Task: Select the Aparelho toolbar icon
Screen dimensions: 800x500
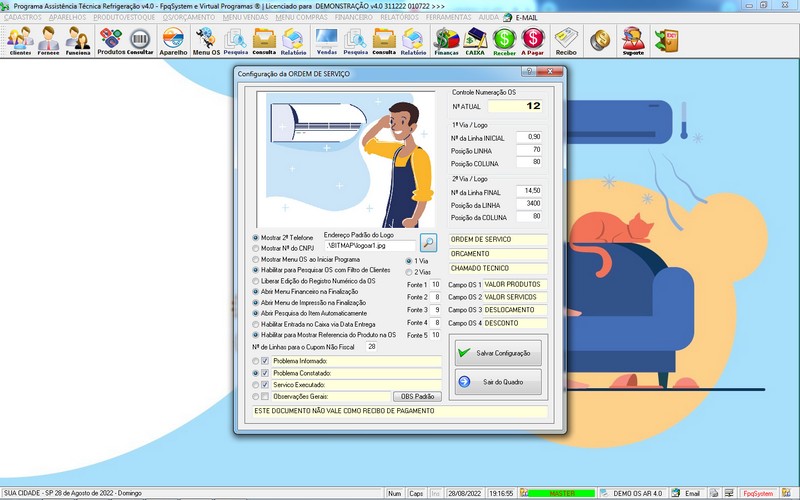Action: [x=173, y=40]
